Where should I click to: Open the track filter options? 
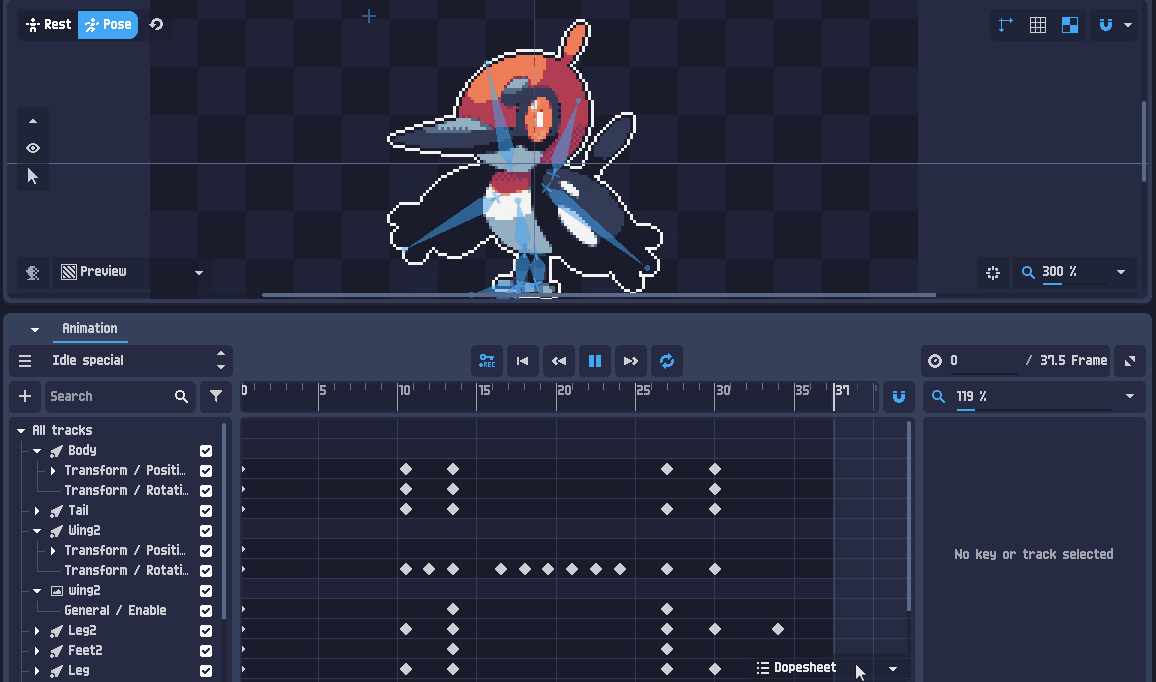point(216,396)
